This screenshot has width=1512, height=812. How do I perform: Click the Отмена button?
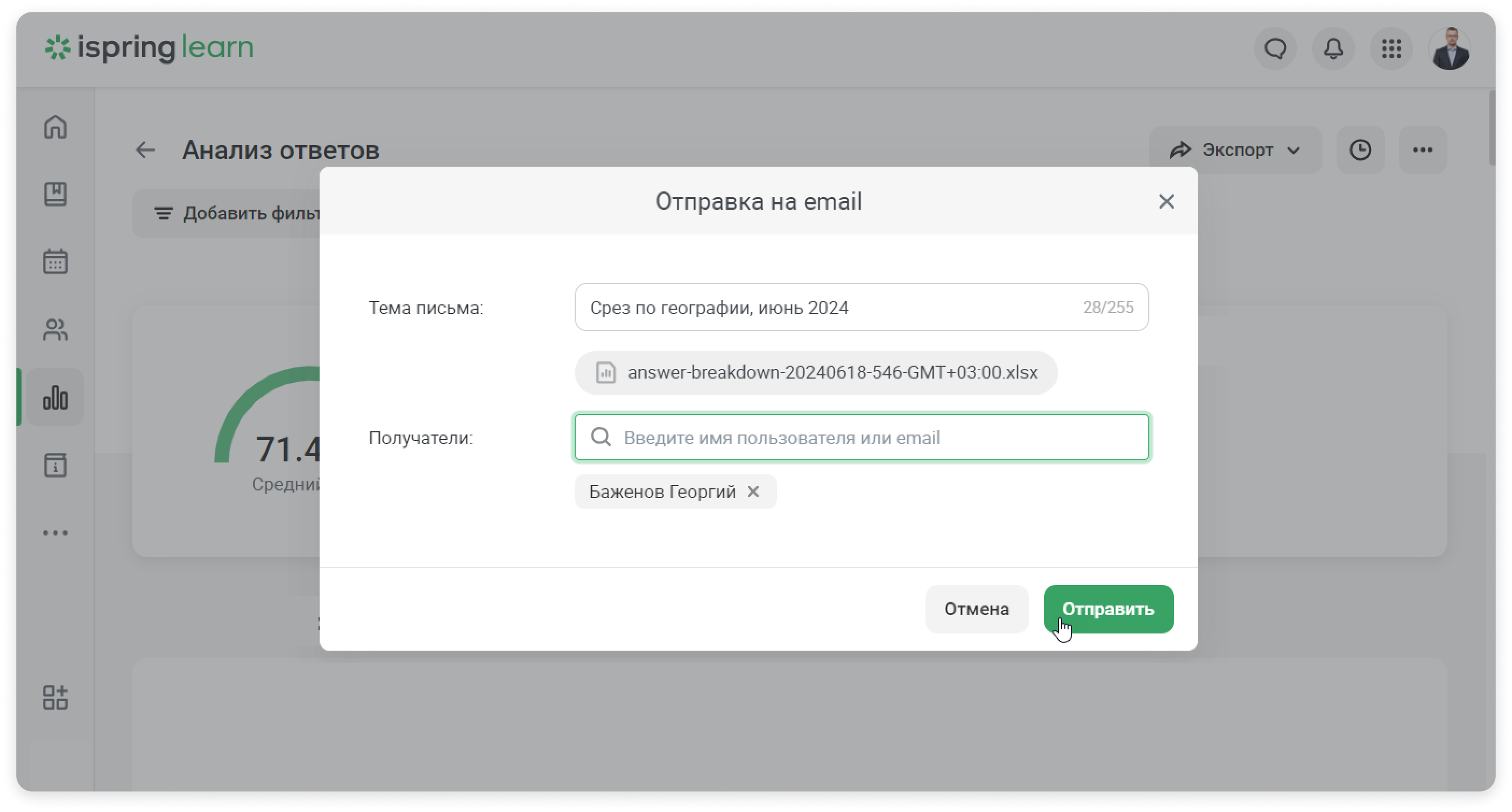976,609
